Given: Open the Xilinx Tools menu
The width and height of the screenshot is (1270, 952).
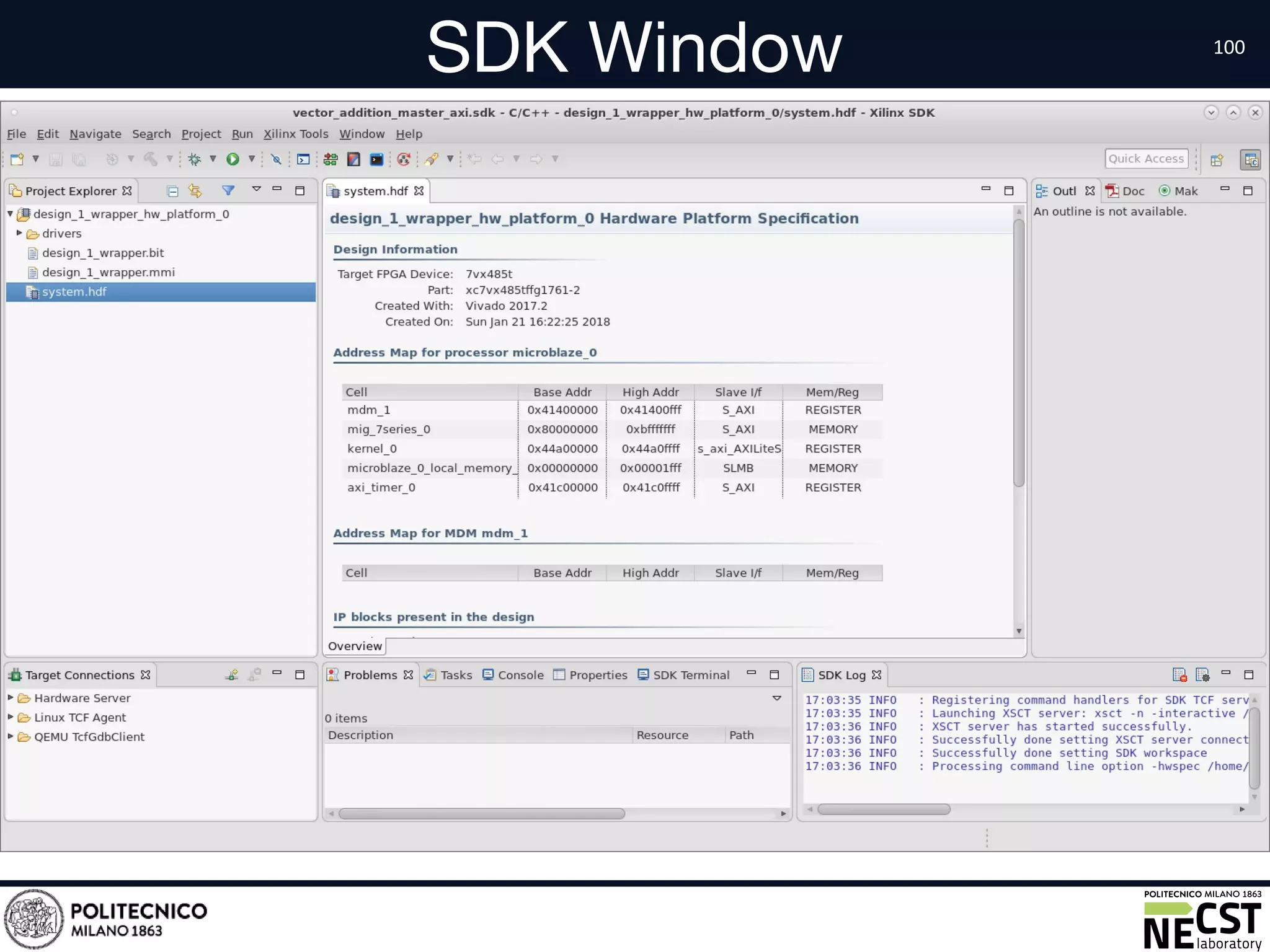Looking at the screenshot, I should tap(296, 134).
